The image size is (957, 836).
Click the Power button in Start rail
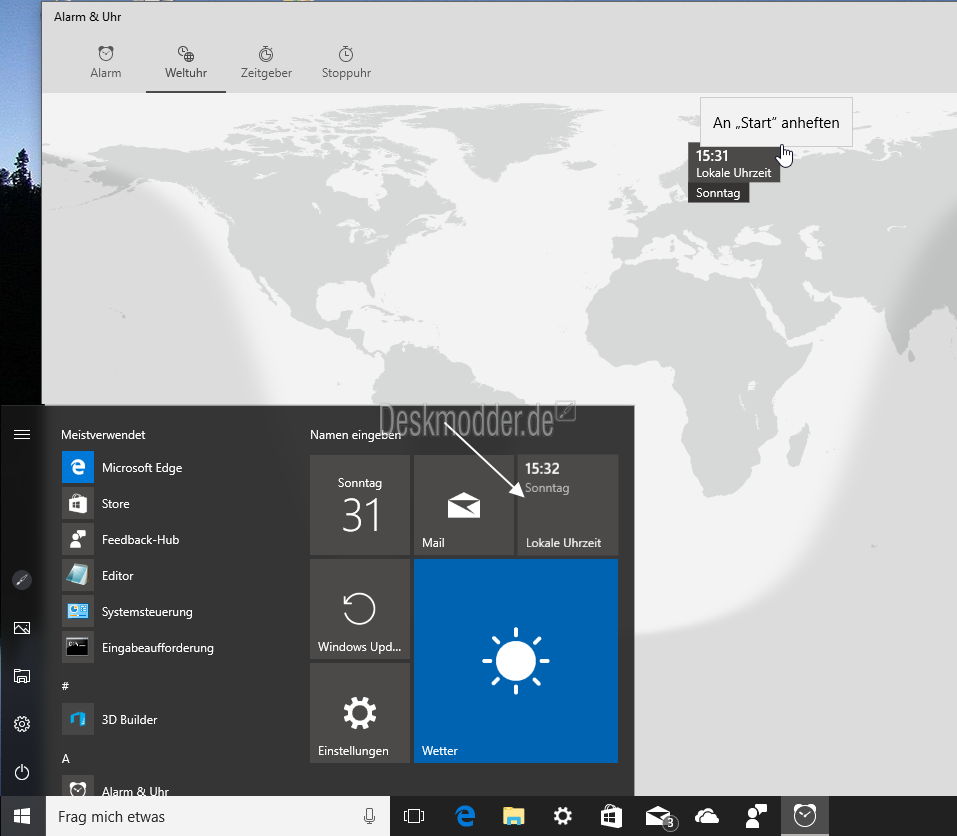click(22, 772)
